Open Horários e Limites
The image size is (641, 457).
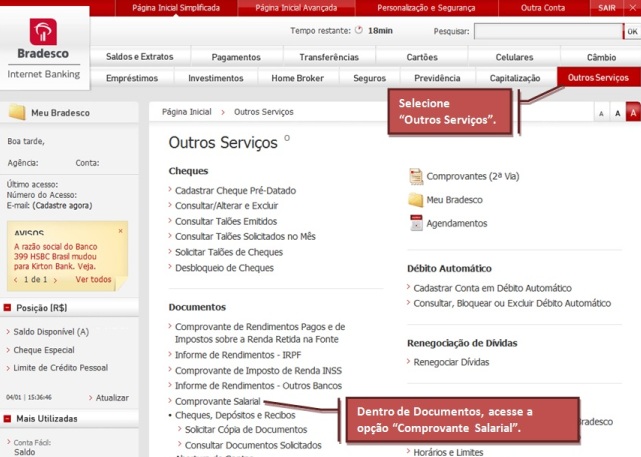[x=448, y=452]
